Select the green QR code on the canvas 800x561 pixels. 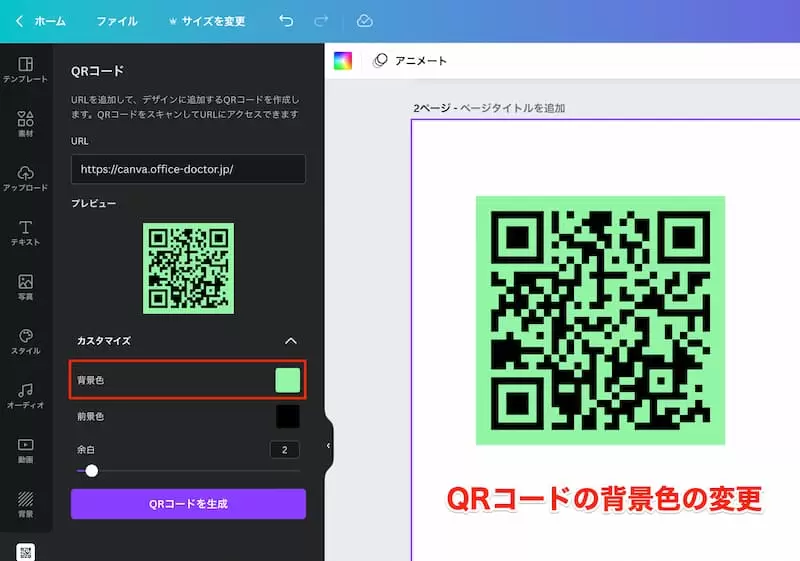click(601, 320)
